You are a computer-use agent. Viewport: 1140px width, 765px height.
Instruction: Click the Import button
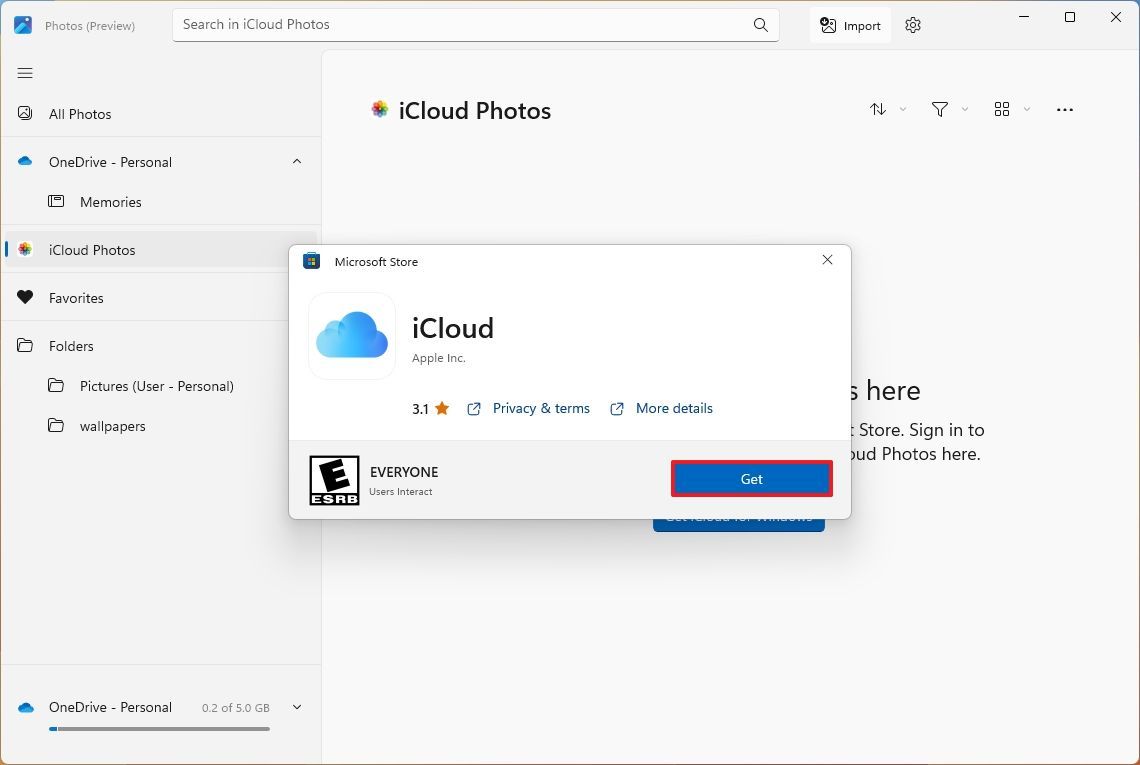(x=850, y=25)
